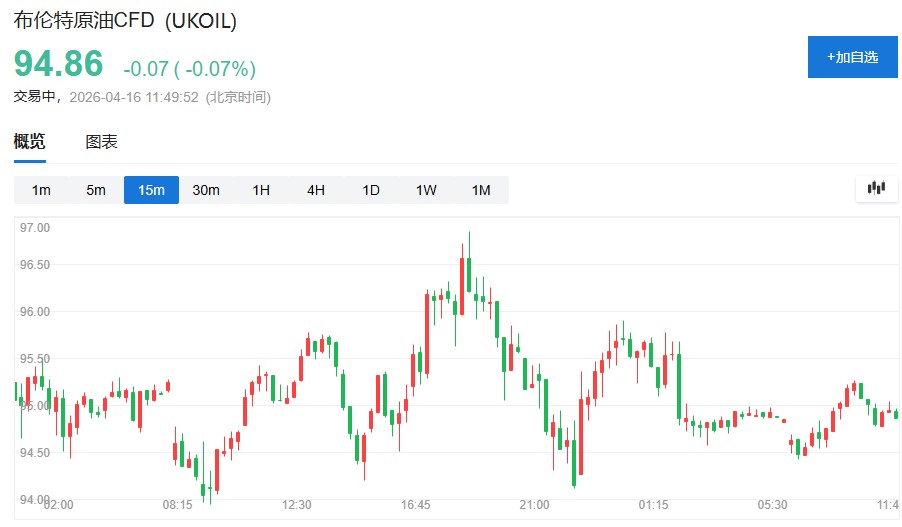Click the 16:45 time axis label
This screenshot has height=527, width=902.
point(416,505)
